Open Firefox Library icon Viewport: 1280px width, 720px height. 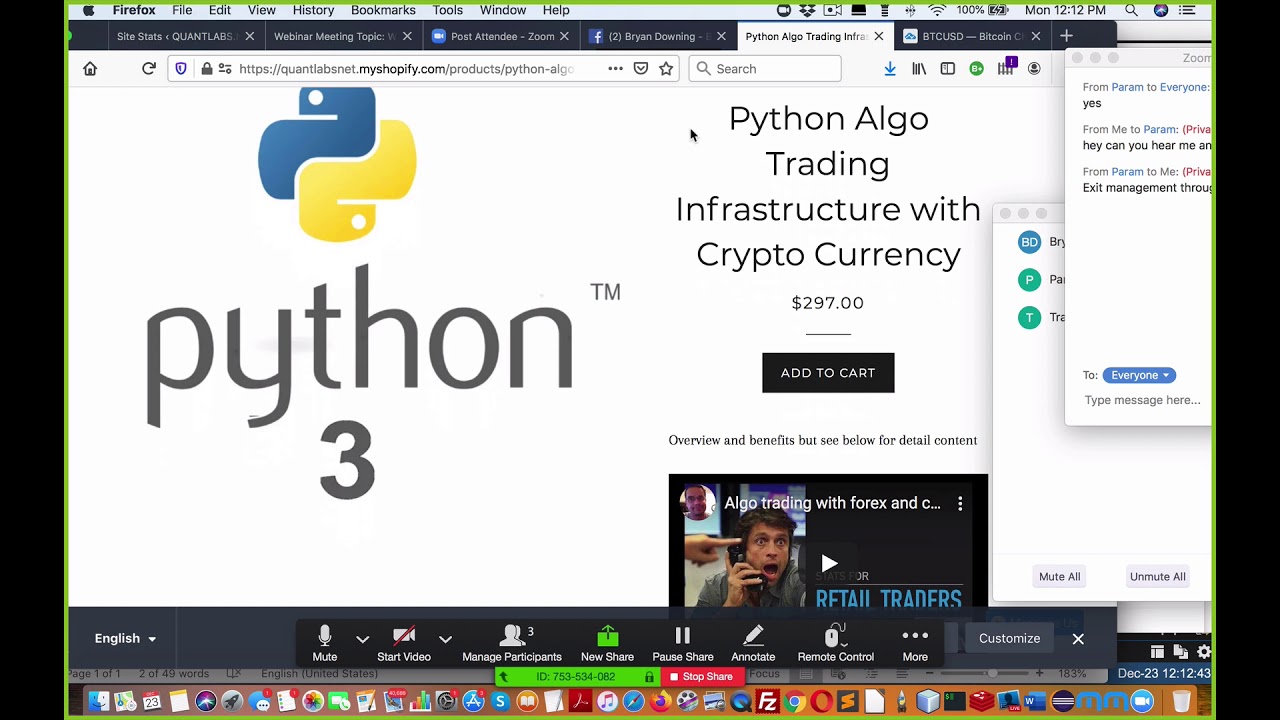tap(919, 69)
